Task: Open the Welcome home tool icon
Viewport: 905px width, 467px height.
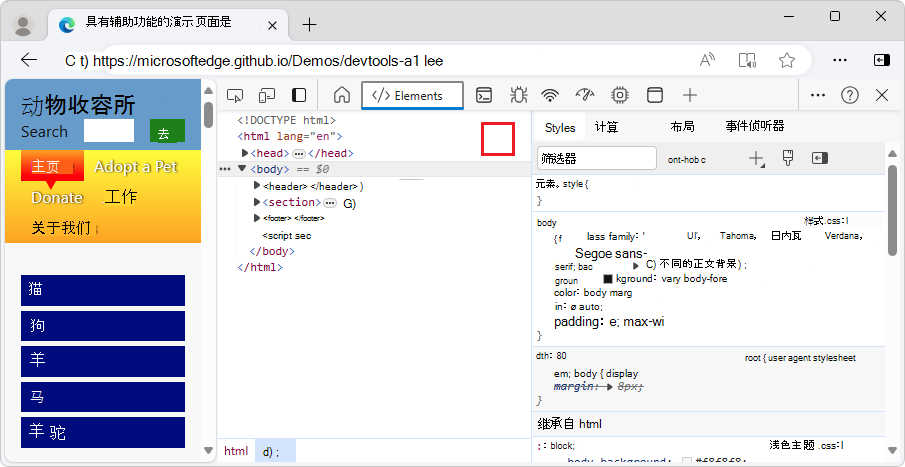Action: click(342, 96)
